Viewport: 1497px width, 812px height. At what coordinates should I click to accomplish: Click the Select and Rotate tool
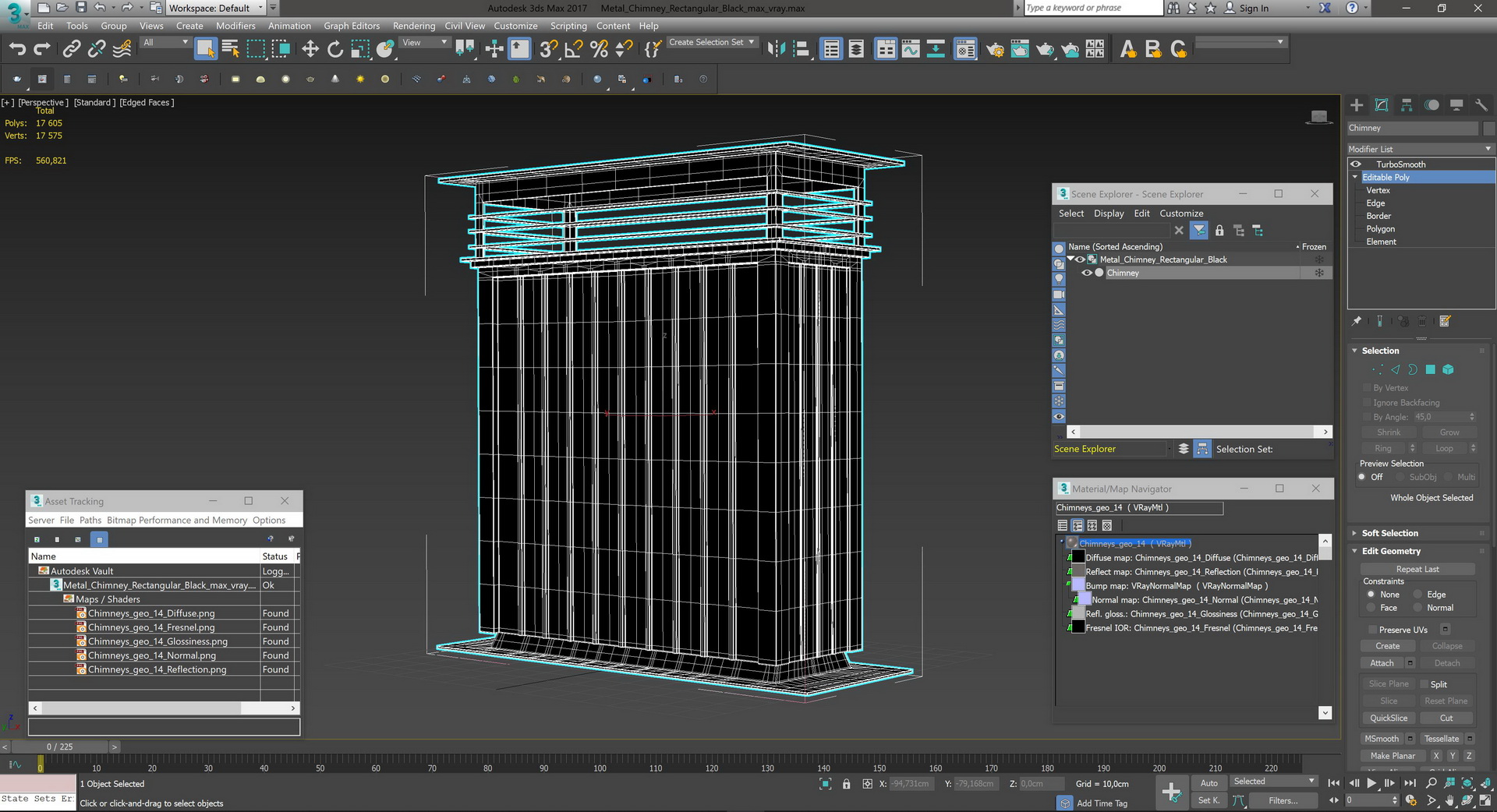coord(335,50)
